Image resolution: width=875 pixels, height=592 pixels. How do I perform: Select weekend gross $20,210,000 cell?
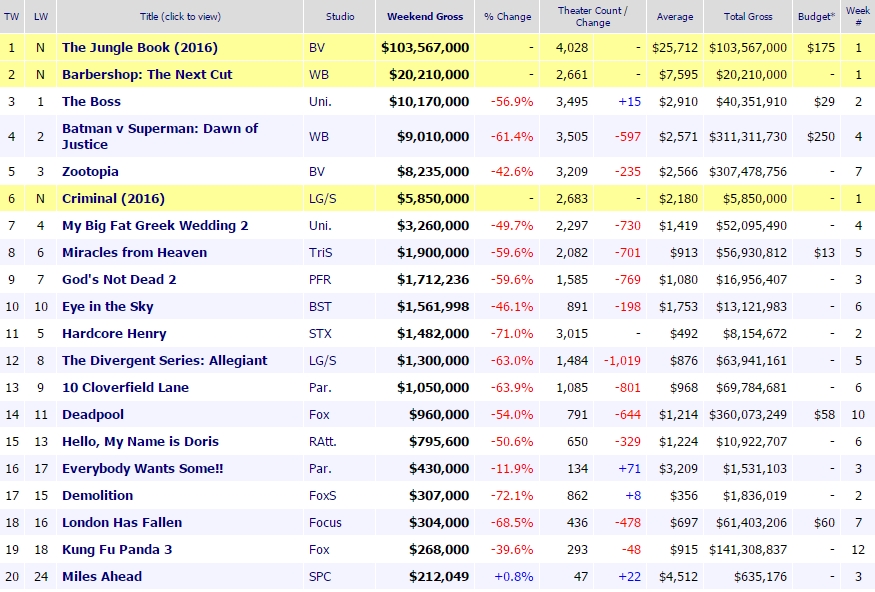tap(429, 74)
